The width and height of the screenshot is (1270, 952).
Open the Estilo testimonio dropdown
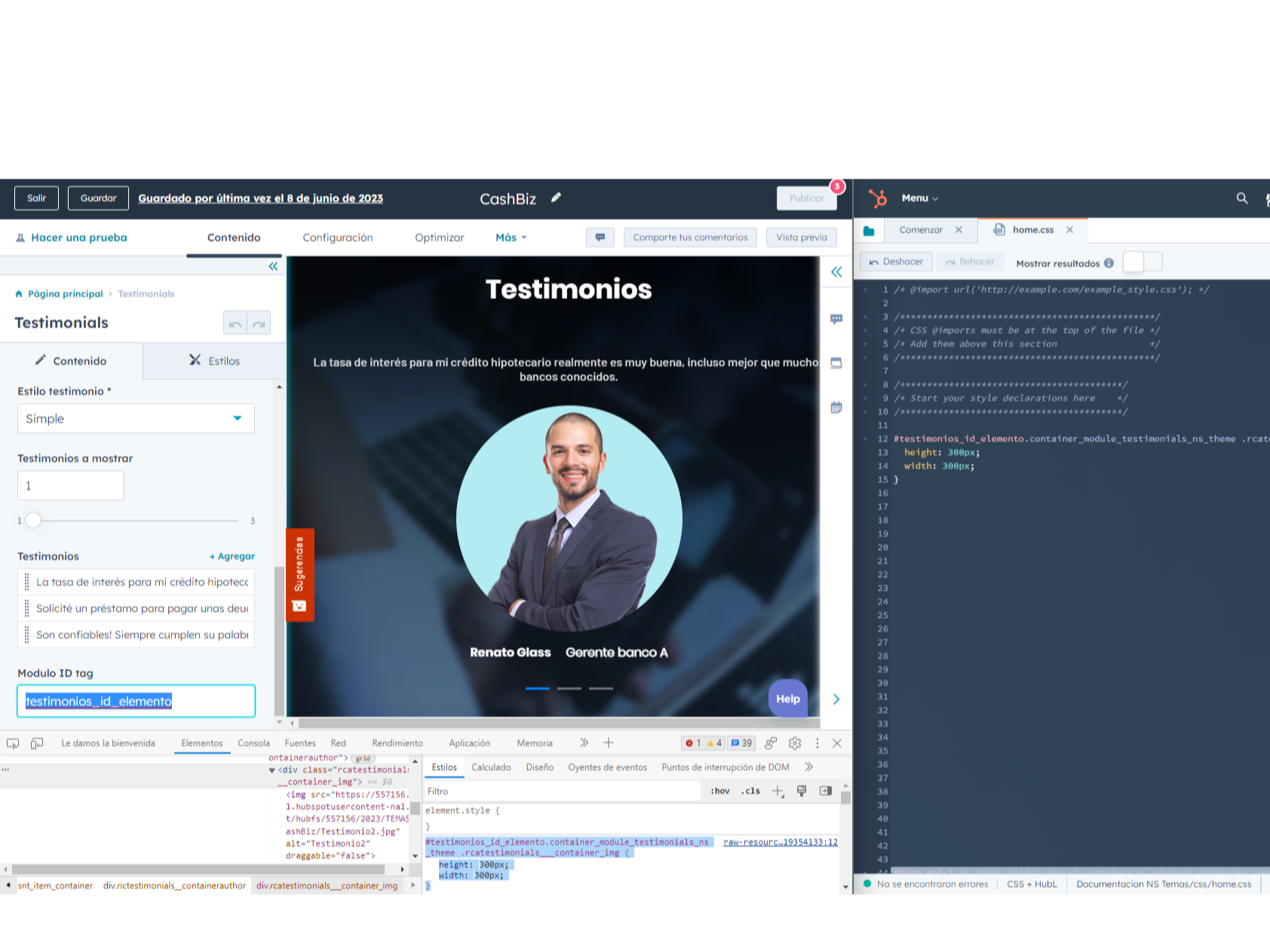coord(136,418)
